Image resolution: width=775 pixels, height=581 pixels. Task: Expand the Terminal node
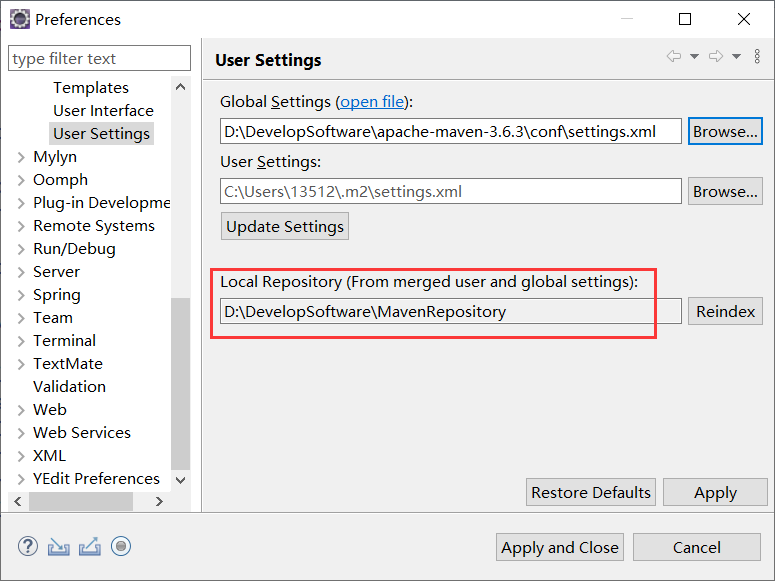(x=21, y=341)
